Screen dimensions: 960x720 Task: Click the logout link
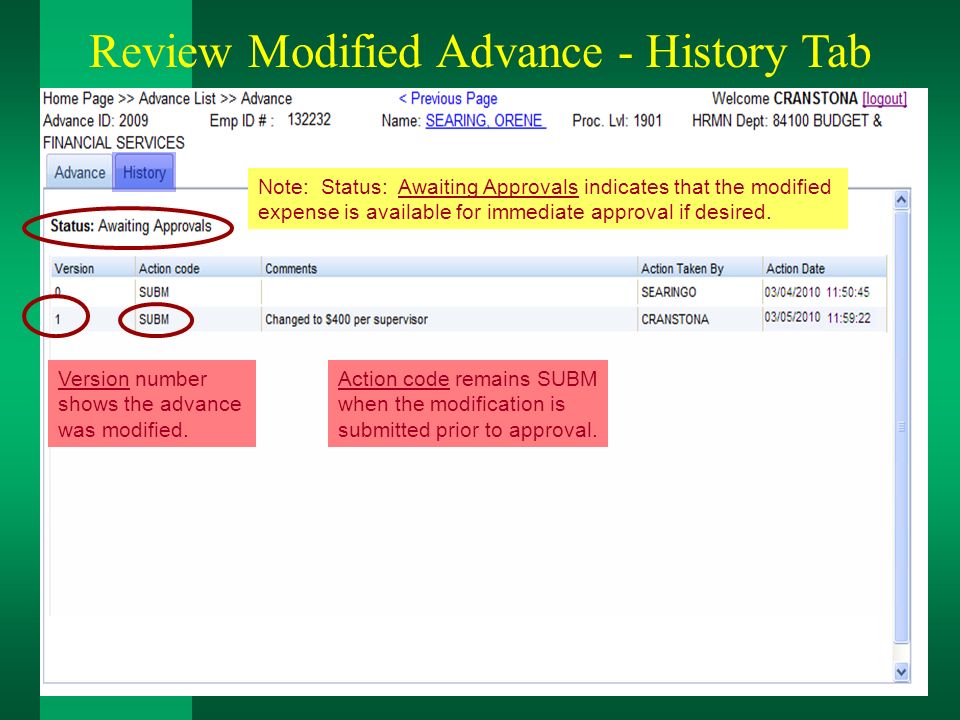(884, 99)
